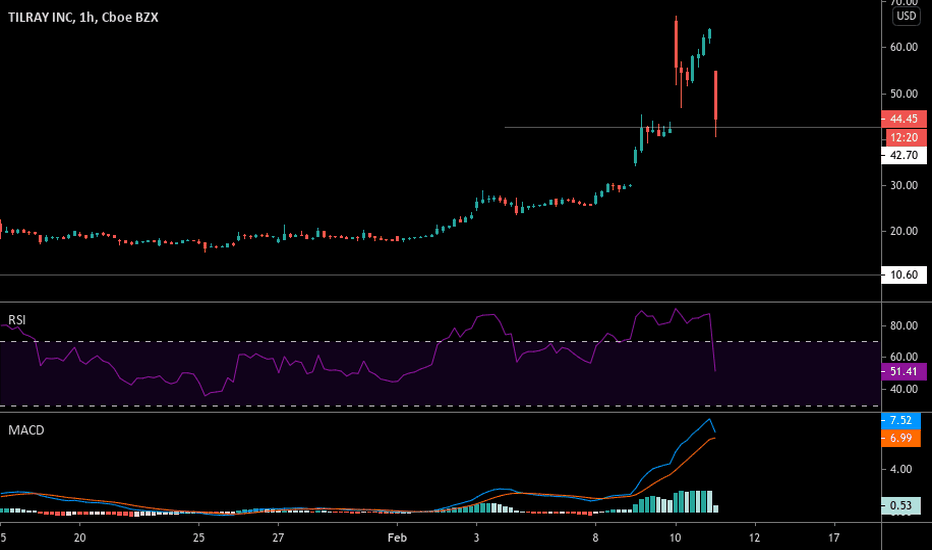Viewport: 932px width, 550px height.
Task: Click the 30.00 price axis label
Action: (903, 186)
